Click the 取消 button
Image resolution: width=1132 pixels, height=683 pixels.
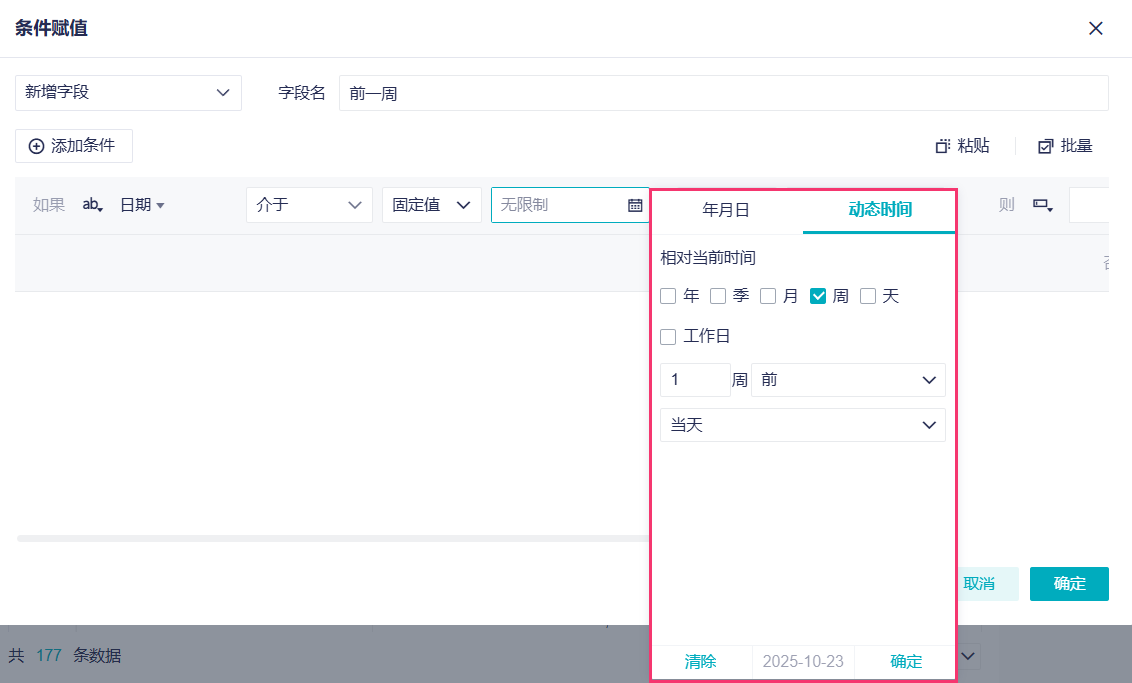(x=979, y=584)
